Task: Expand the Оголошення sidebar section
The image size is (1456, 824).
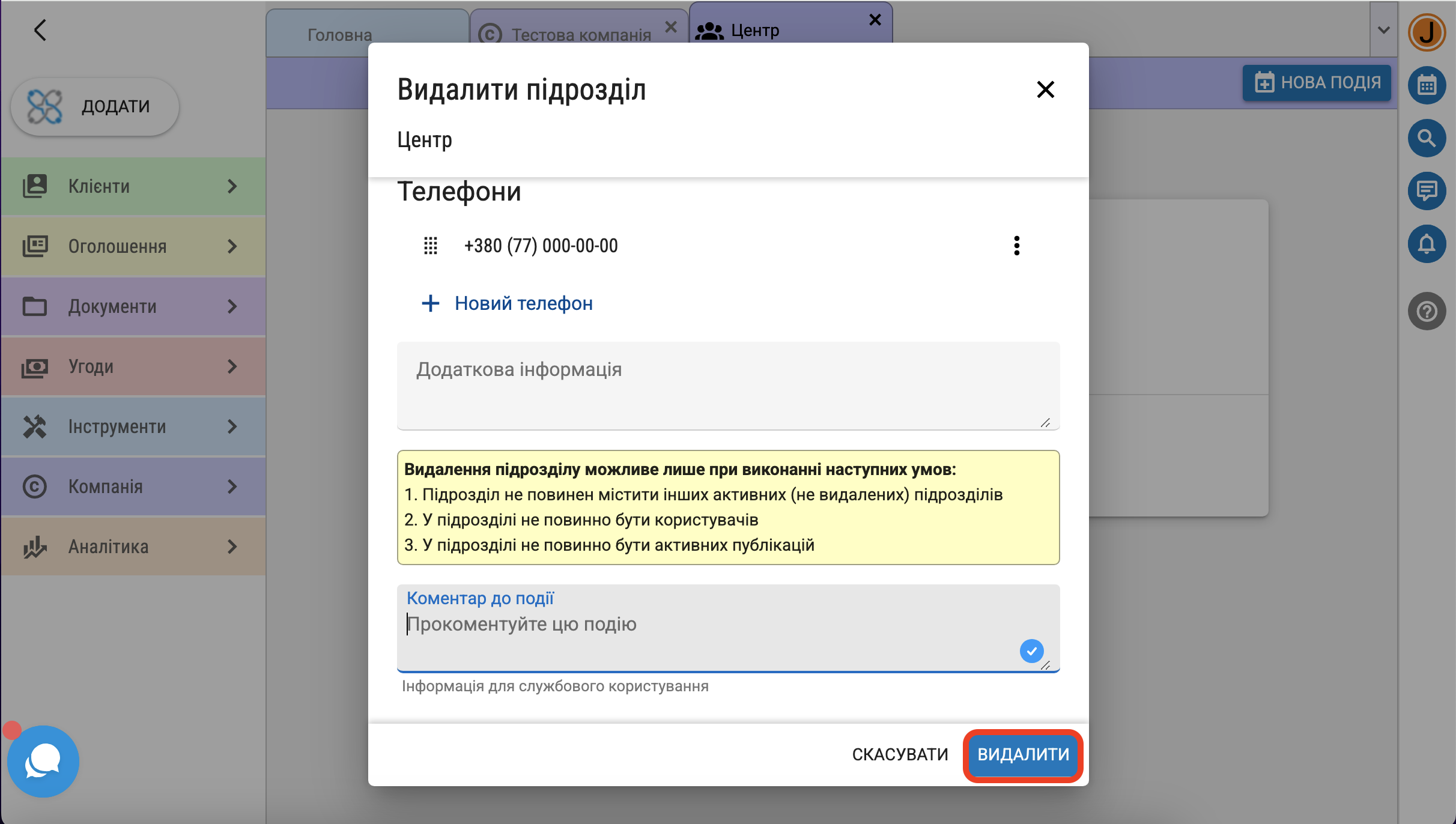Action: (133, 246)
